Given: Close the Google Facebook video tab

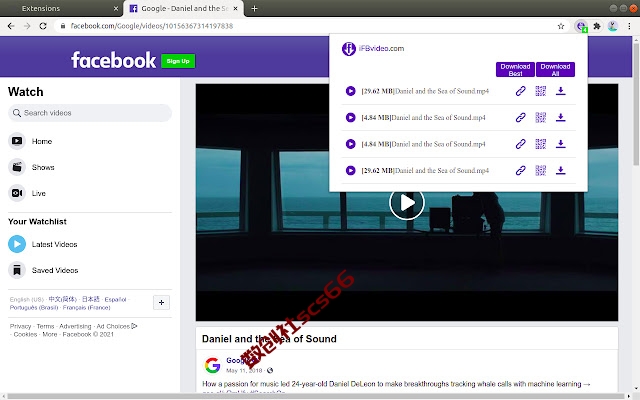Looking at the screenshot, I should click(x=236, y=8).
